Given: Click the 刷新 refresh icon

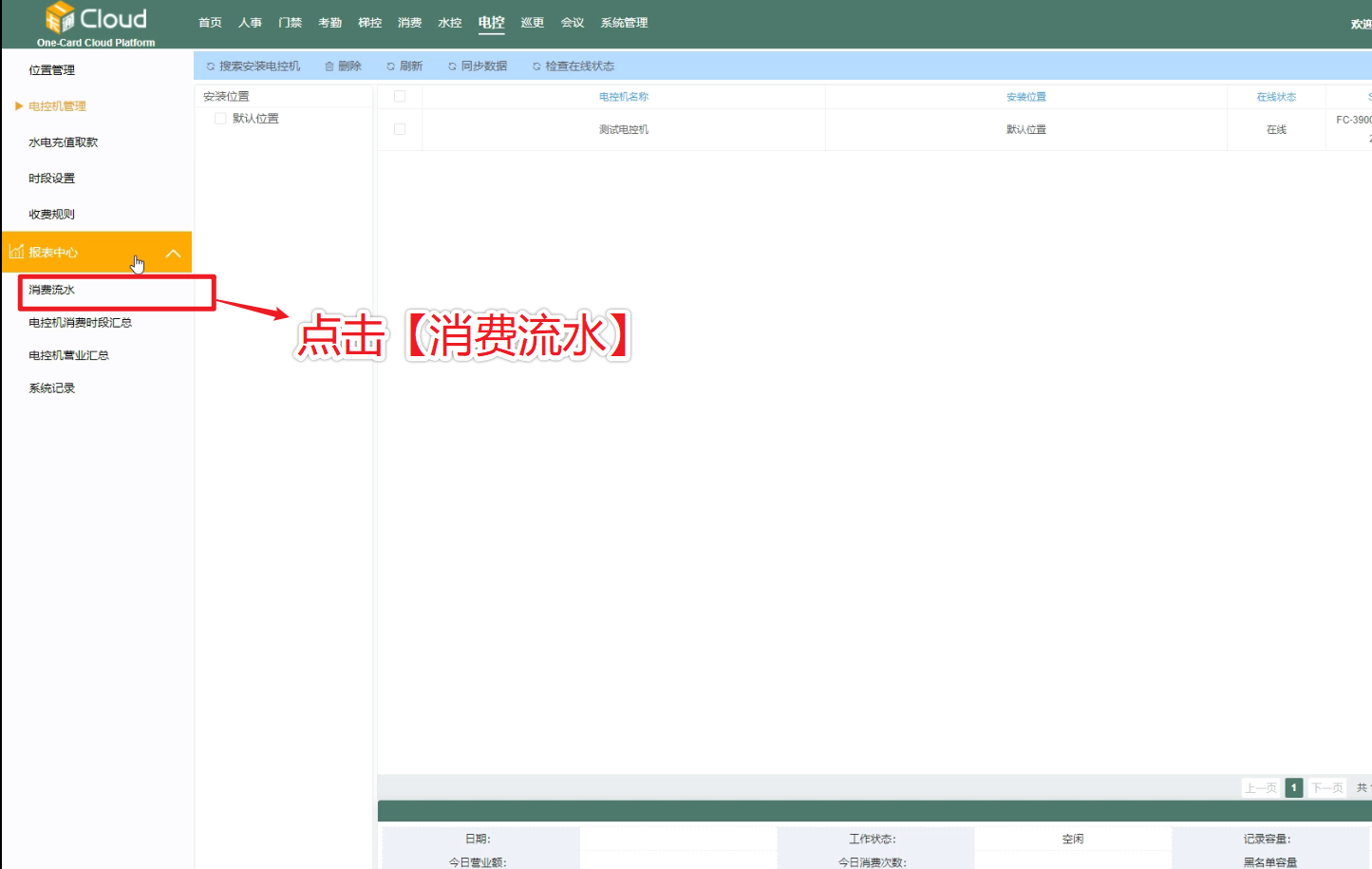Looking at the screenshot, I should tap(390, 66).
